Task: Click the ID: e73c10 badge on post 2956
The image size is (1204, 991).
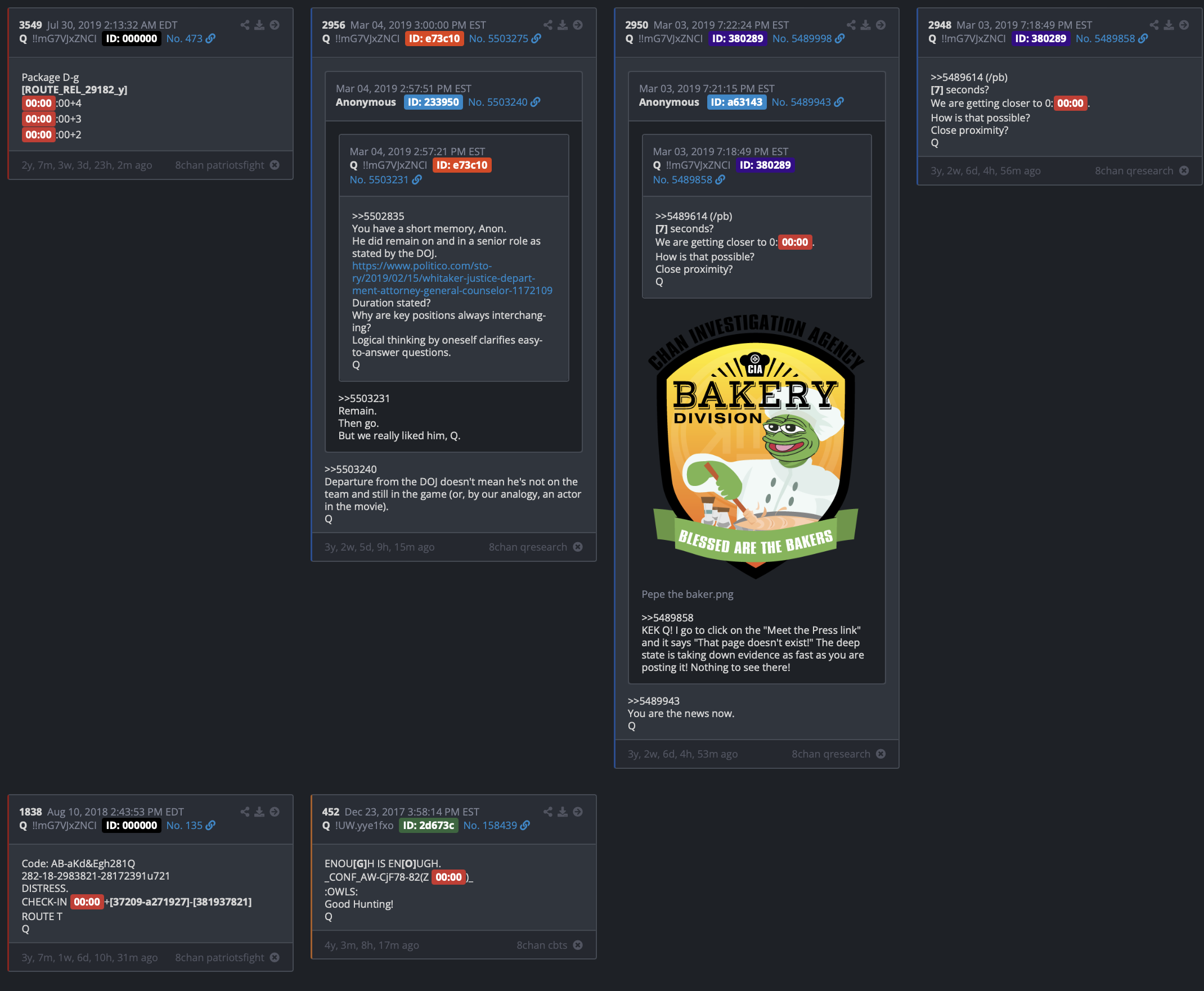Action: (434, 39)
